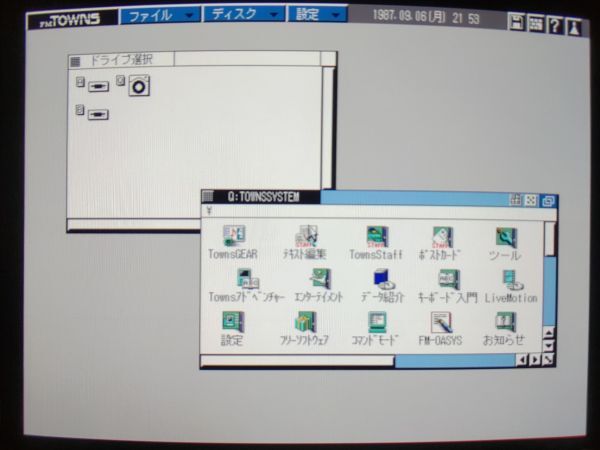
Task: Click the left arrow in TOWNSSYSTEM horizontal scrollbar
Action: (x=521, y=360)
